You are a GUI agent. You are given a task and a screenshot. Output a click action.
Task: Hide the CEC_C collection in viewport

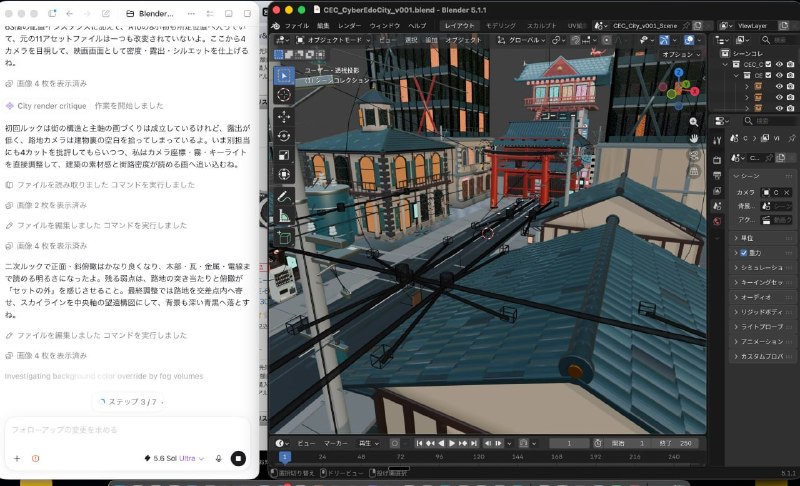click(779, 64)
